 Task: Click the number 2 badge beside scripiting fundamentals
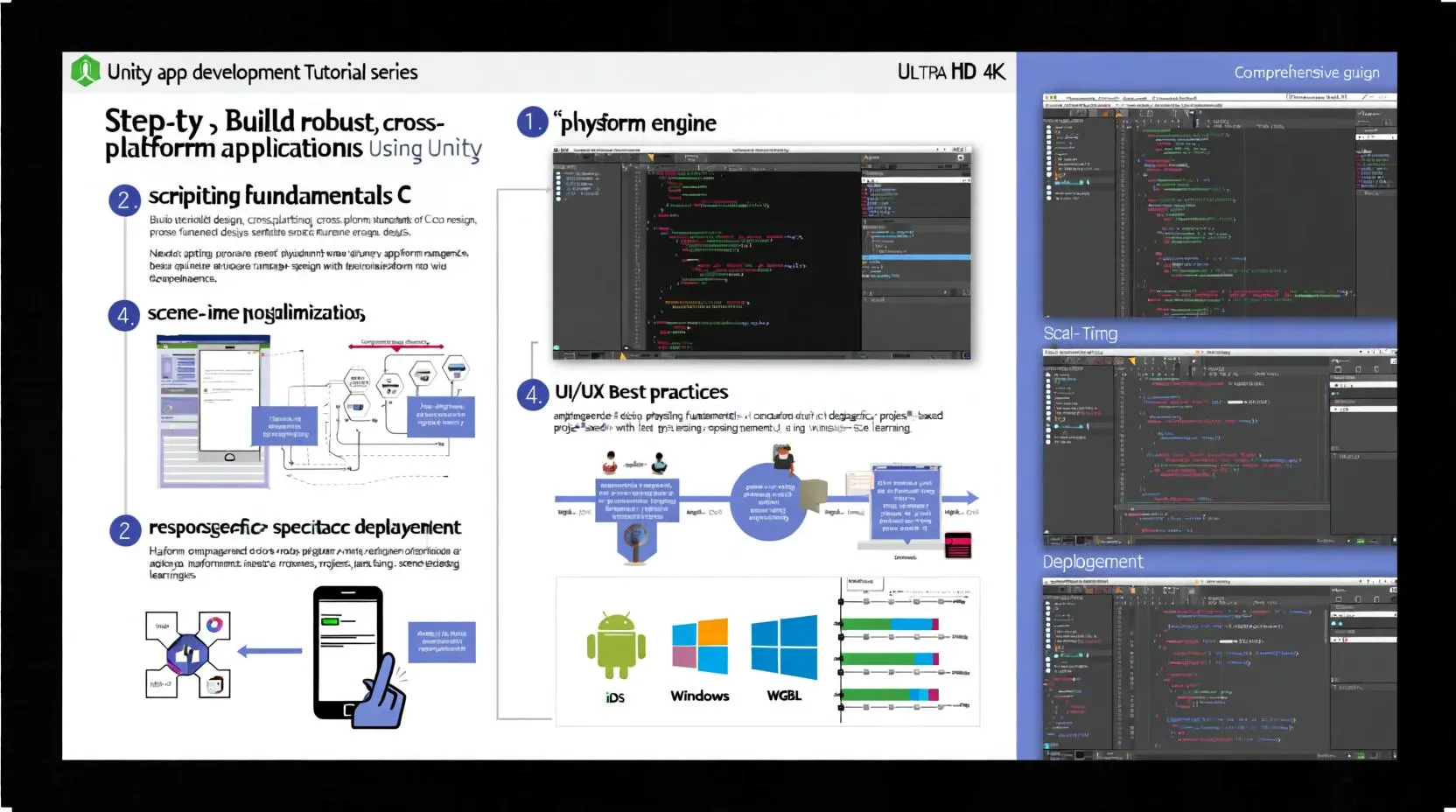tap(124, 200)
